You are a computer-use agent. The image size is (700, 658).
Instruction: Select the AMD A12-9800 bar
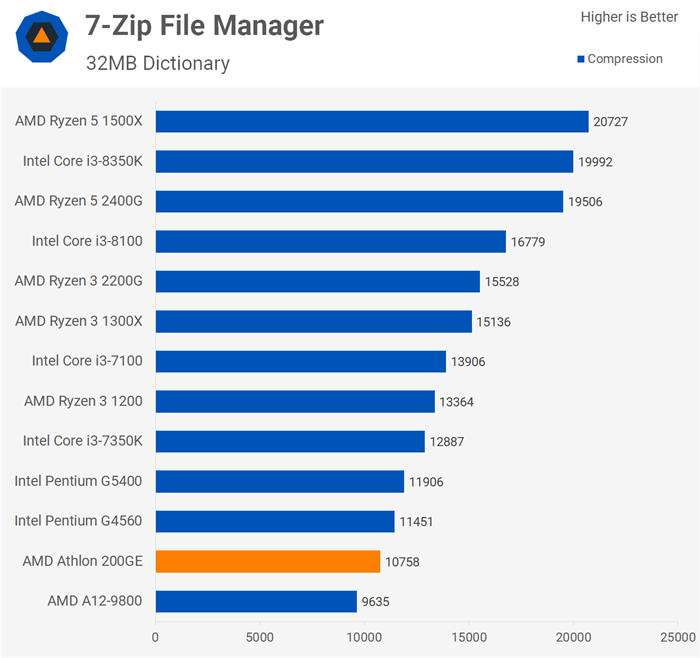[256, 601]
